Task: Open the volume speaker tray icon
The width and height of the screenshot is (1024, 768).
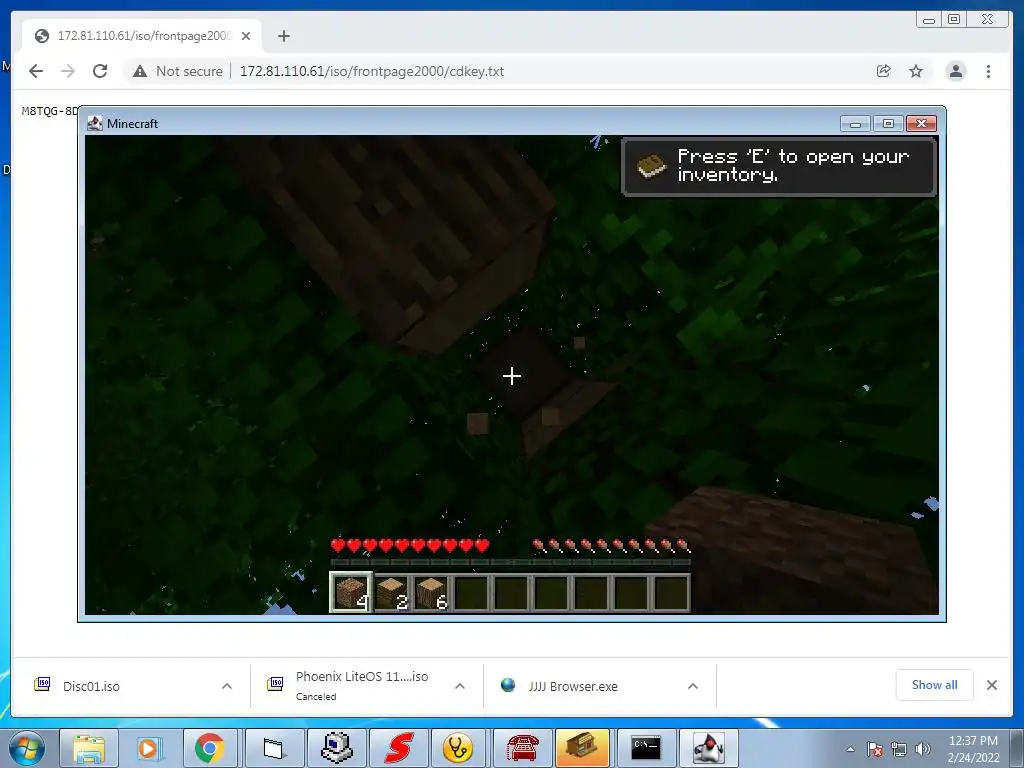Action: click(923, 749)
